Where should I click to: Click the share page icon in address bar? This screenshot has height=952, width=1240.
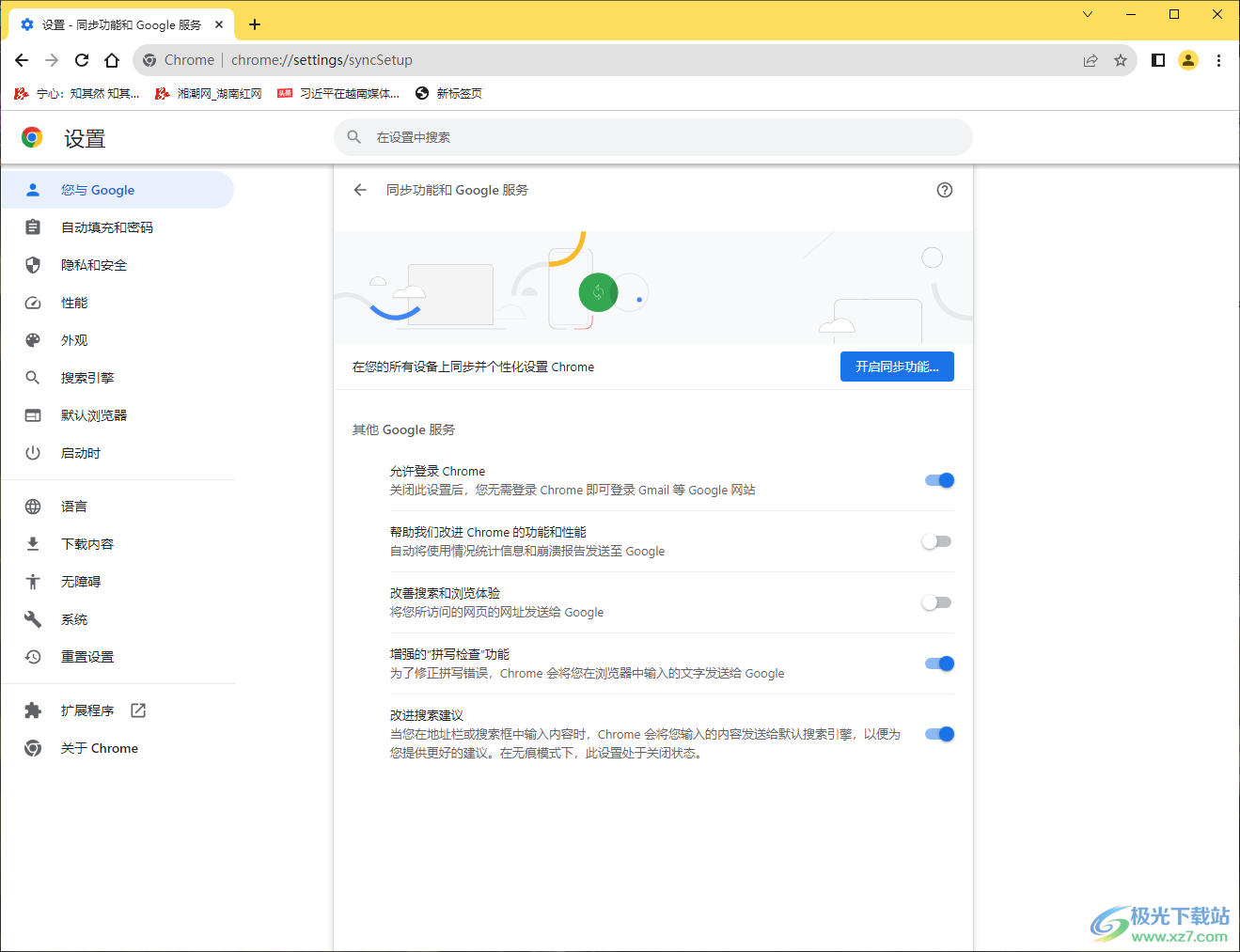[x=1091, y=60]
